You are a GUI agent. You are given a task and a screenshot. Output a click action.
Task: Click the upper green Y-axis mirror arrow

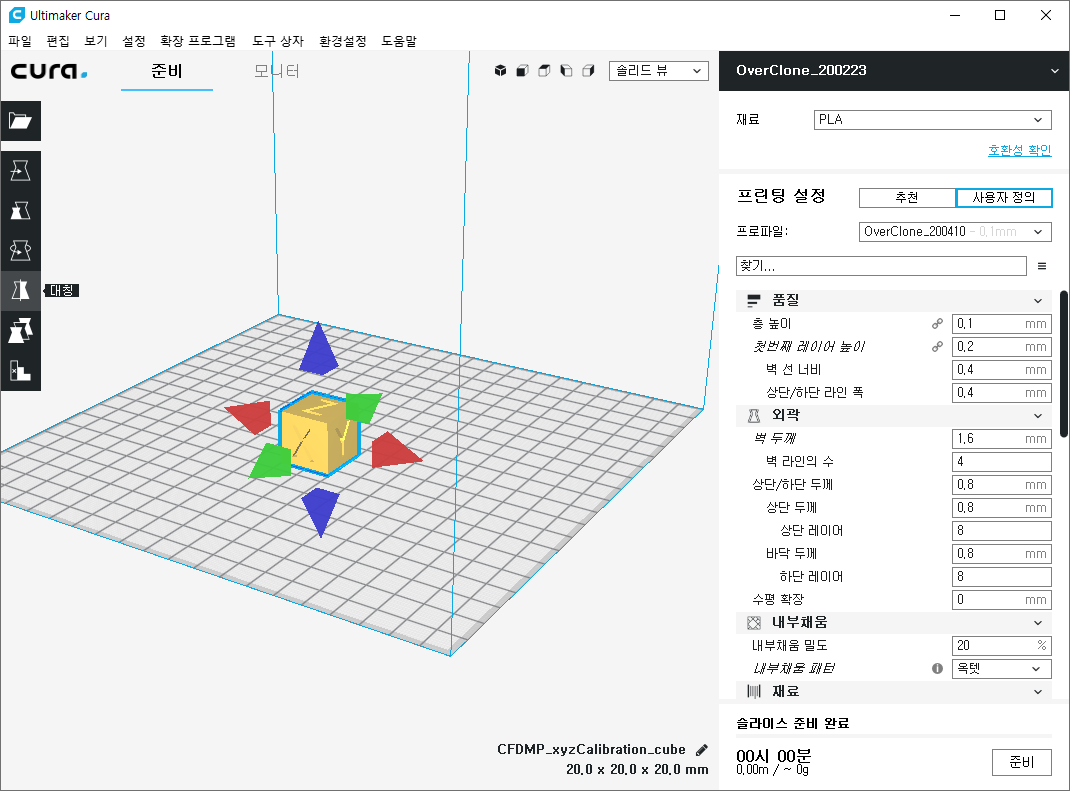tap(362, 407)
